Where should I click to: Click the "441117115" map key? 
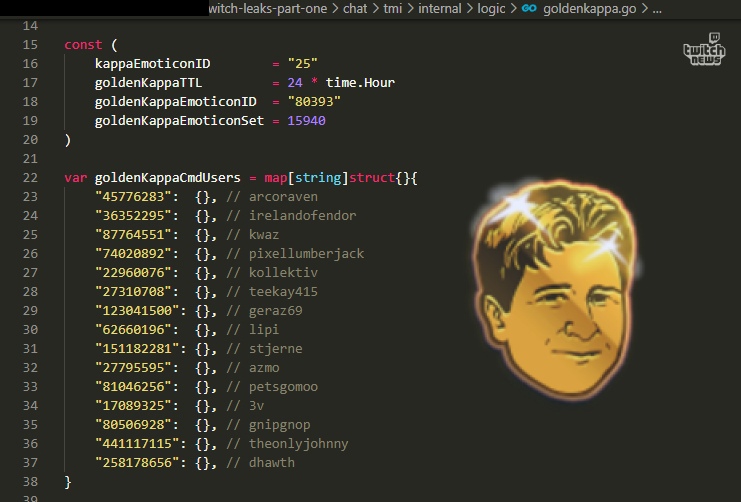137,443
